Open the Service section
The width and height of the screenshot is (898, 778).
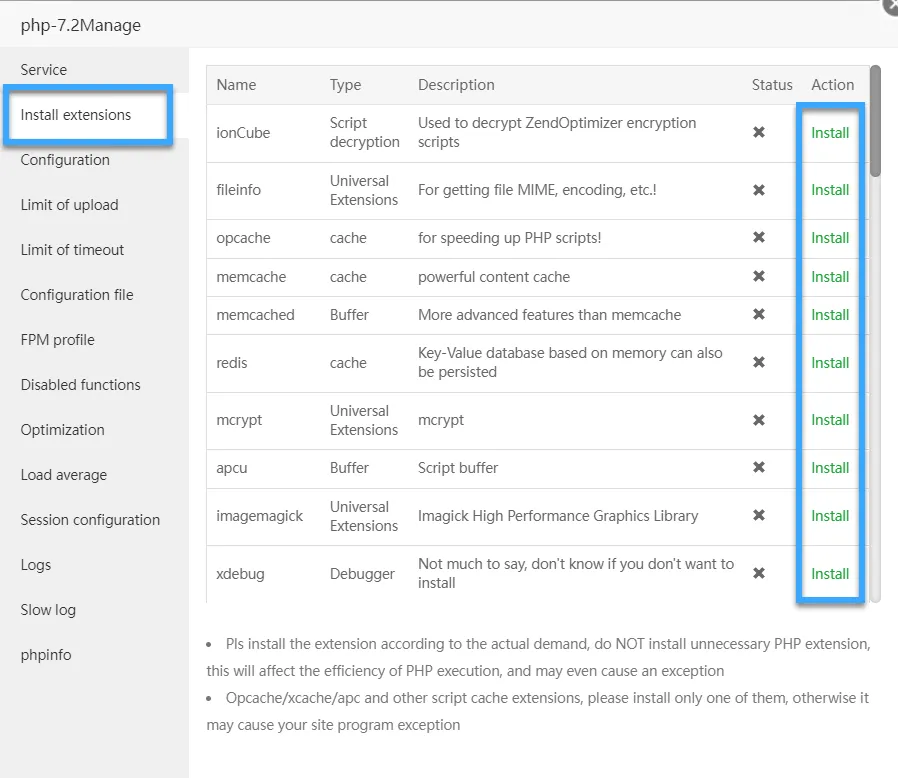tap(44, 70)
